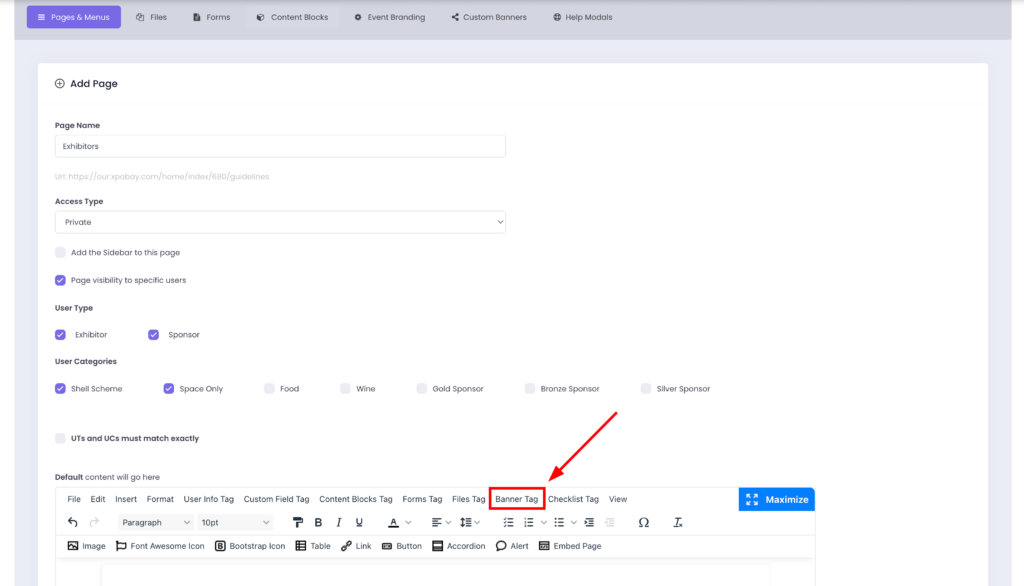1024x586 pixels.
Task: Click the Maximize editor button
Action: [776, 499]
